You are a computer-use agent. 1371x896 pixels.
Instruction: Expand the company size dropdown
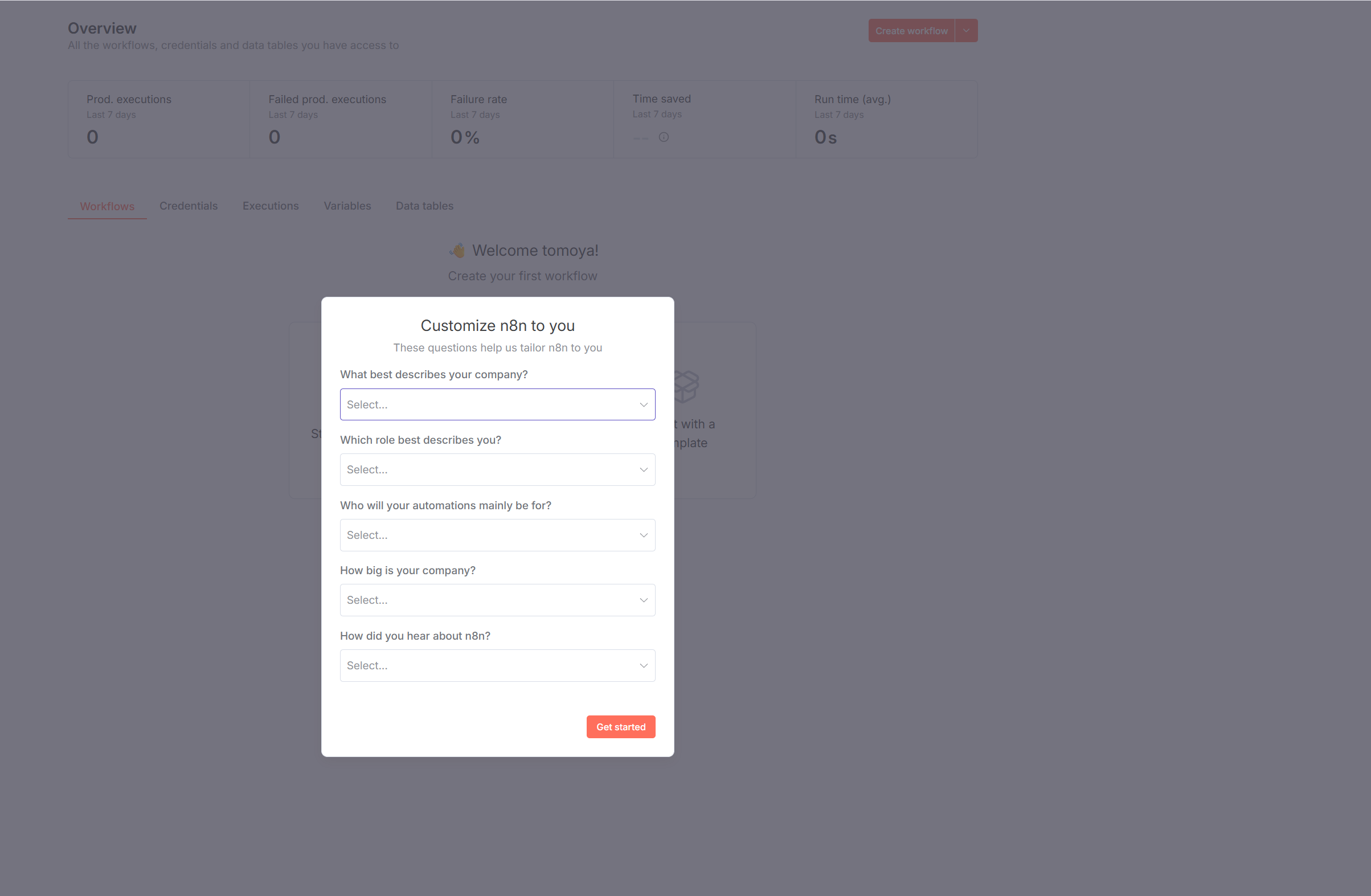(497, 600)
